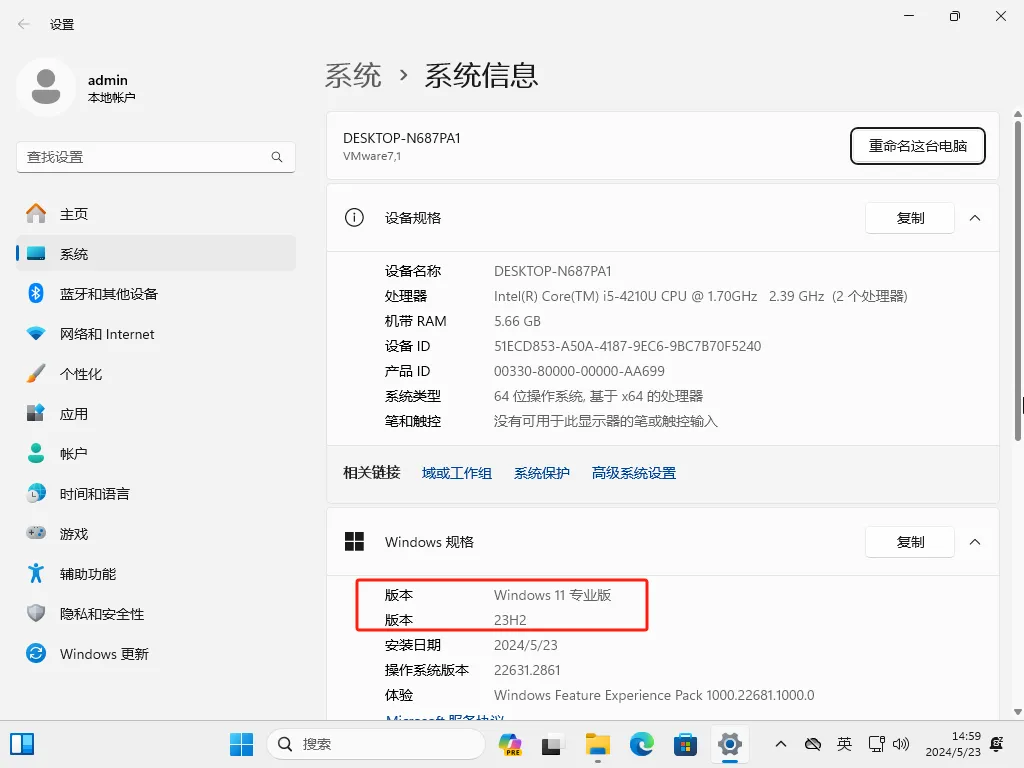
Task: Open 网络和 Internet settings
Action: [x=156, y=334]
